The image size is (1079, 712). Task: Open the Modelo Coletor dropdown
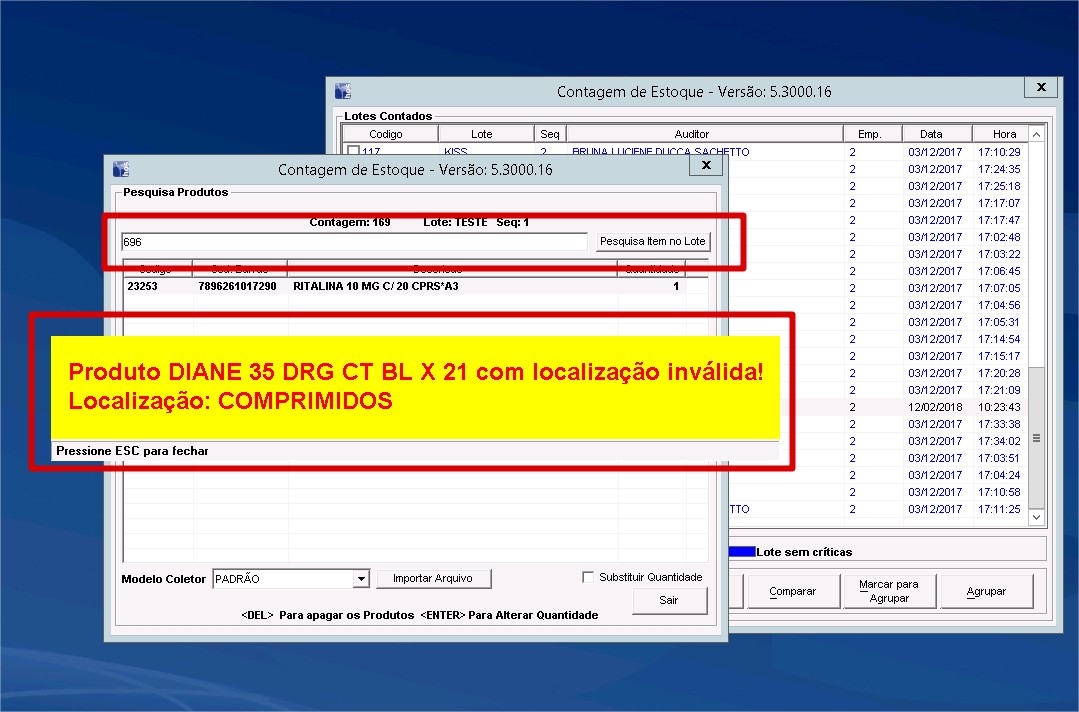click(x=361, y=579)
